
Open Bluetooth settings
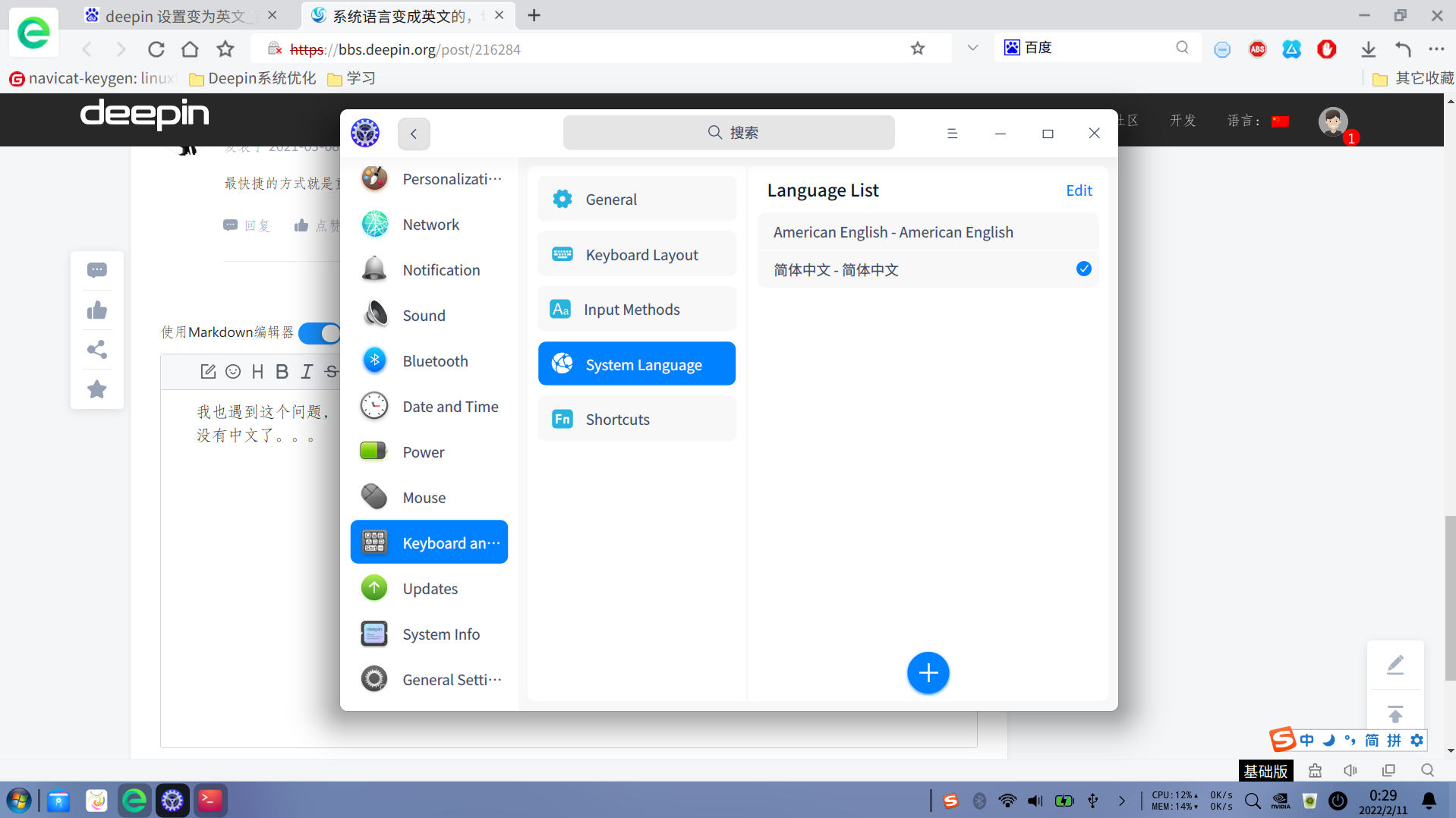pos(429,361)
